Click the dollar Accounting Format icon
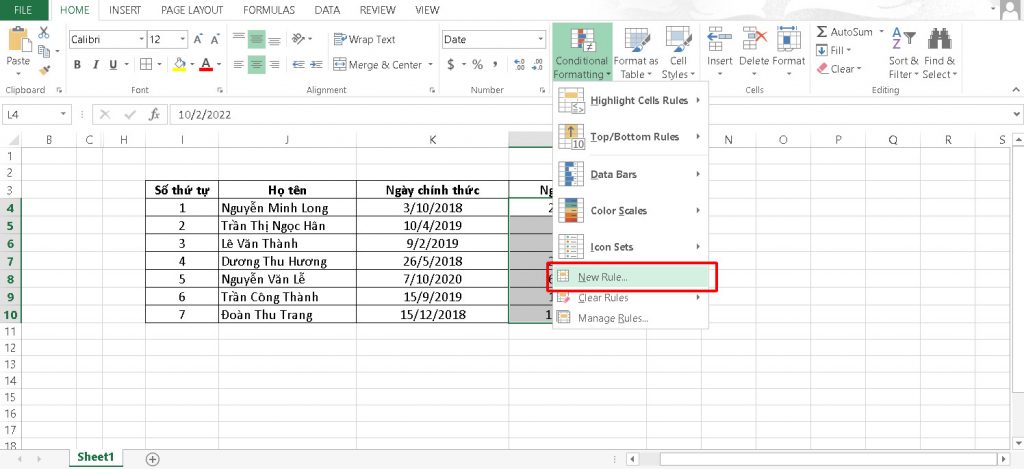 point(451,65)
